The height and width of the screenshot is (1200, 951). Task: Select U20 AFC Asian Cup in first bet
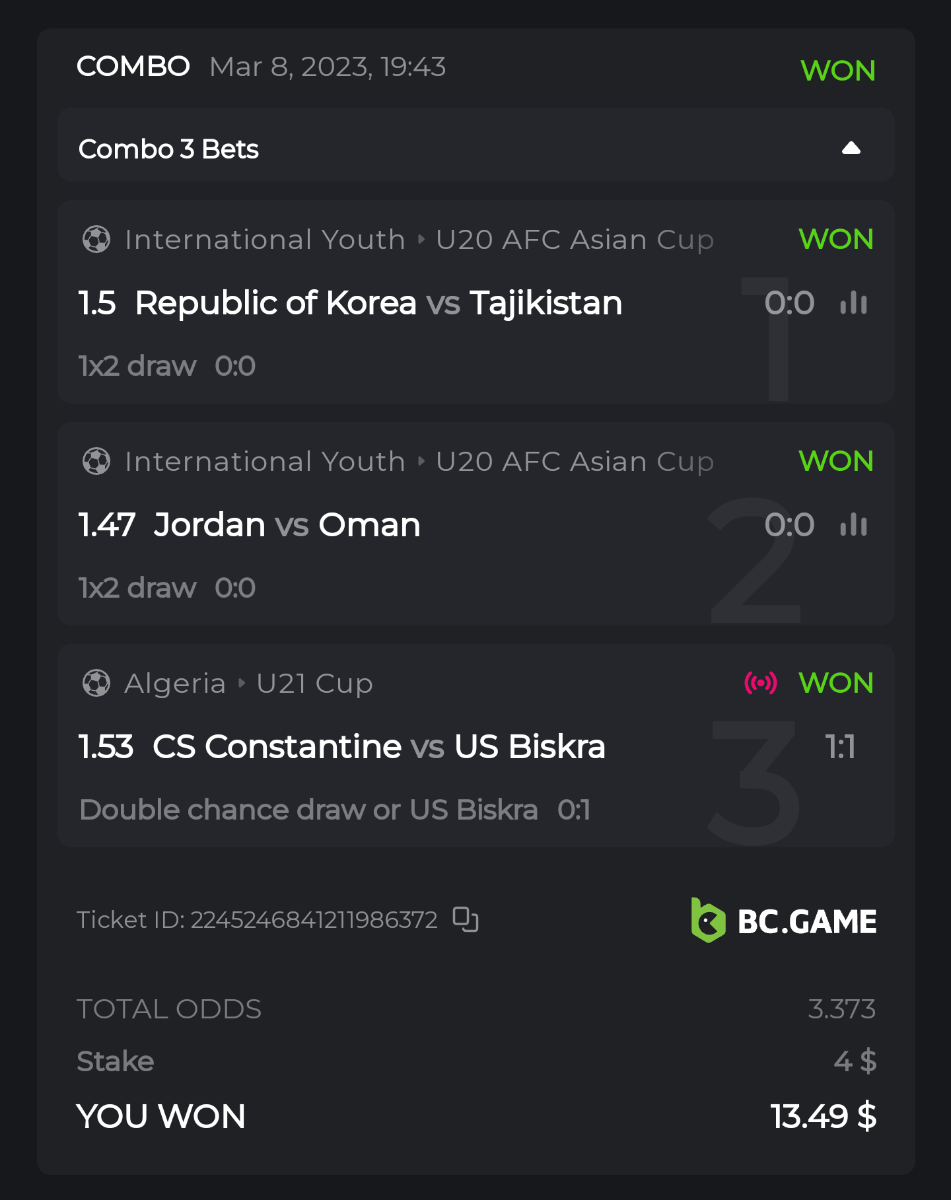pyautogui.click(x=574, y=240)
